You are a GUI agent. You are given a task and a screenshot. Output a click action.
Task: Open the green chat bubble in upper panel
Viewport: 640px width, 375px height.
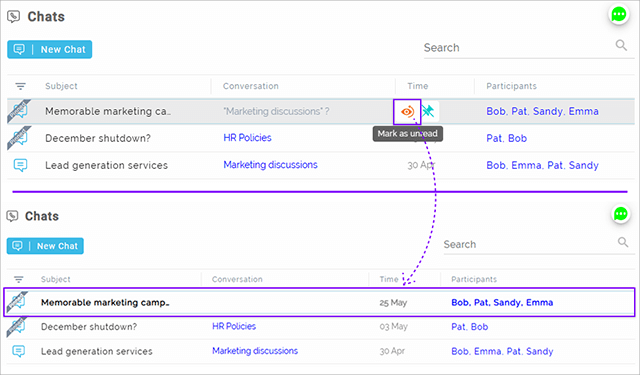pyautogui.click(x=619, y=14)
